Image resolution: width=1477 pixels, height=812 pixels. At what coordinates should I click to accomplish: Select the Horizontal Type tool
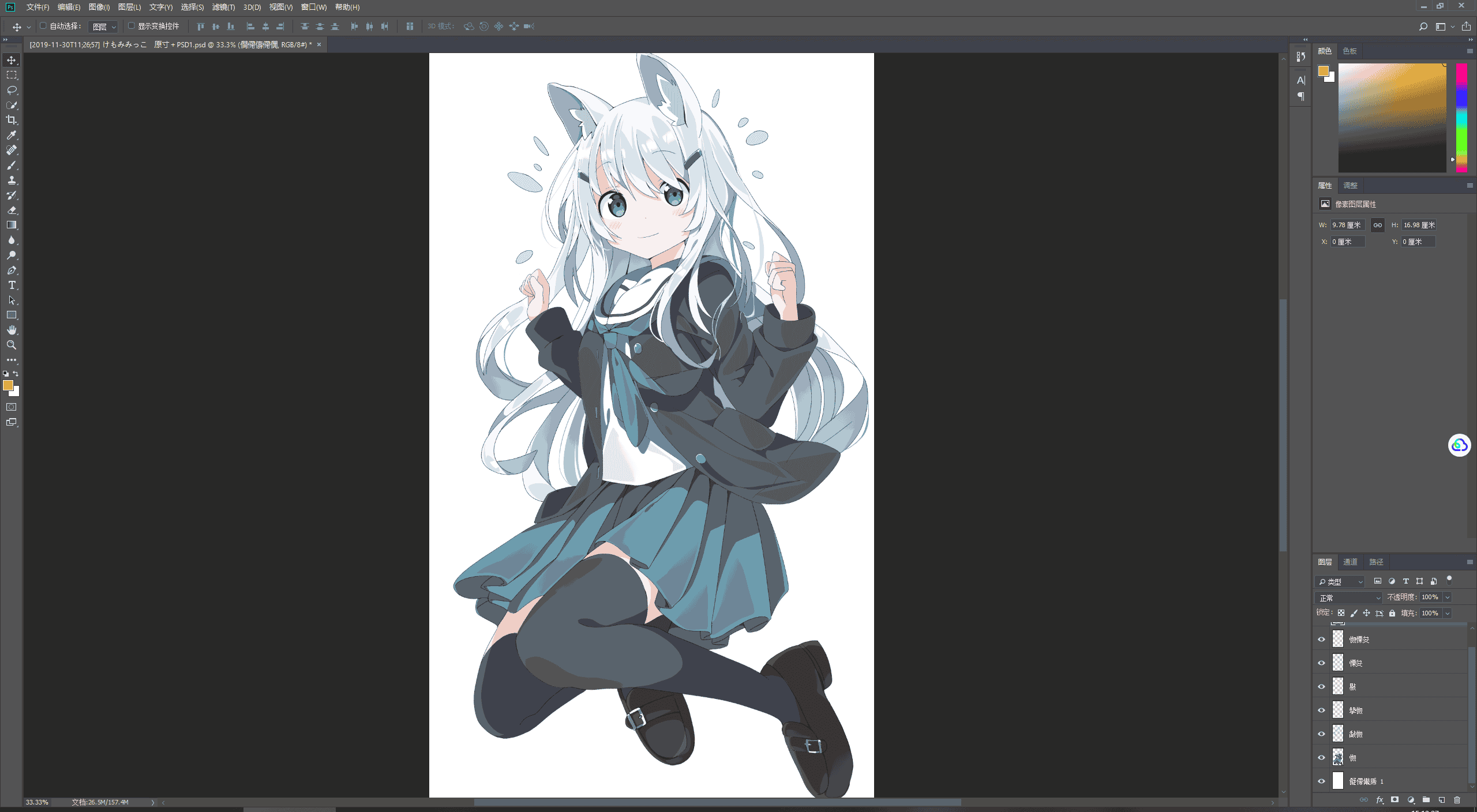[x=12, y=285]
